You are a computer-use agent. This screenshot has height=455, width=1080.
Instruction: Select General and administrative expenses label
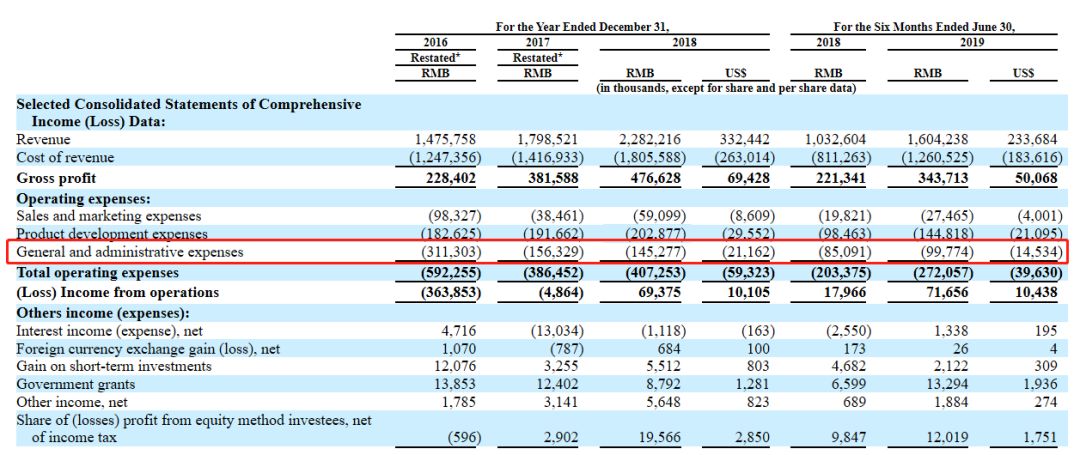pyautogui.click(x=129, y=252)
